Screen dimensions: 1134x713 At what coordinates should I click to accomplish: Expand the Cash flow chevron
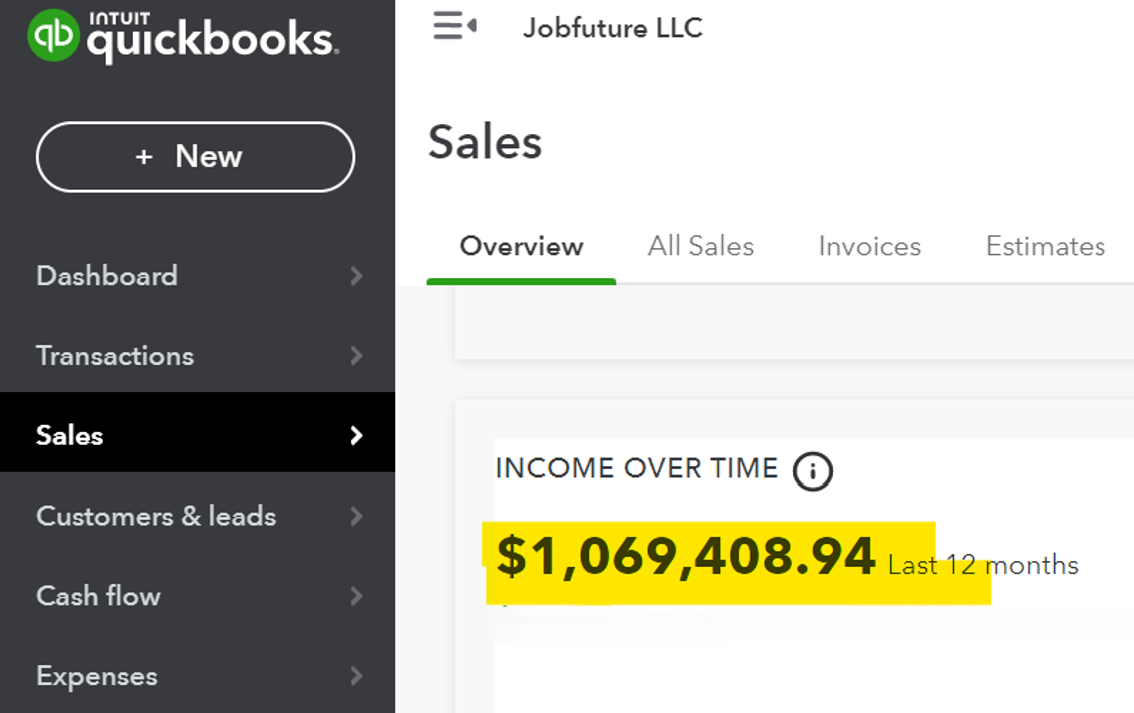(356, 596)
